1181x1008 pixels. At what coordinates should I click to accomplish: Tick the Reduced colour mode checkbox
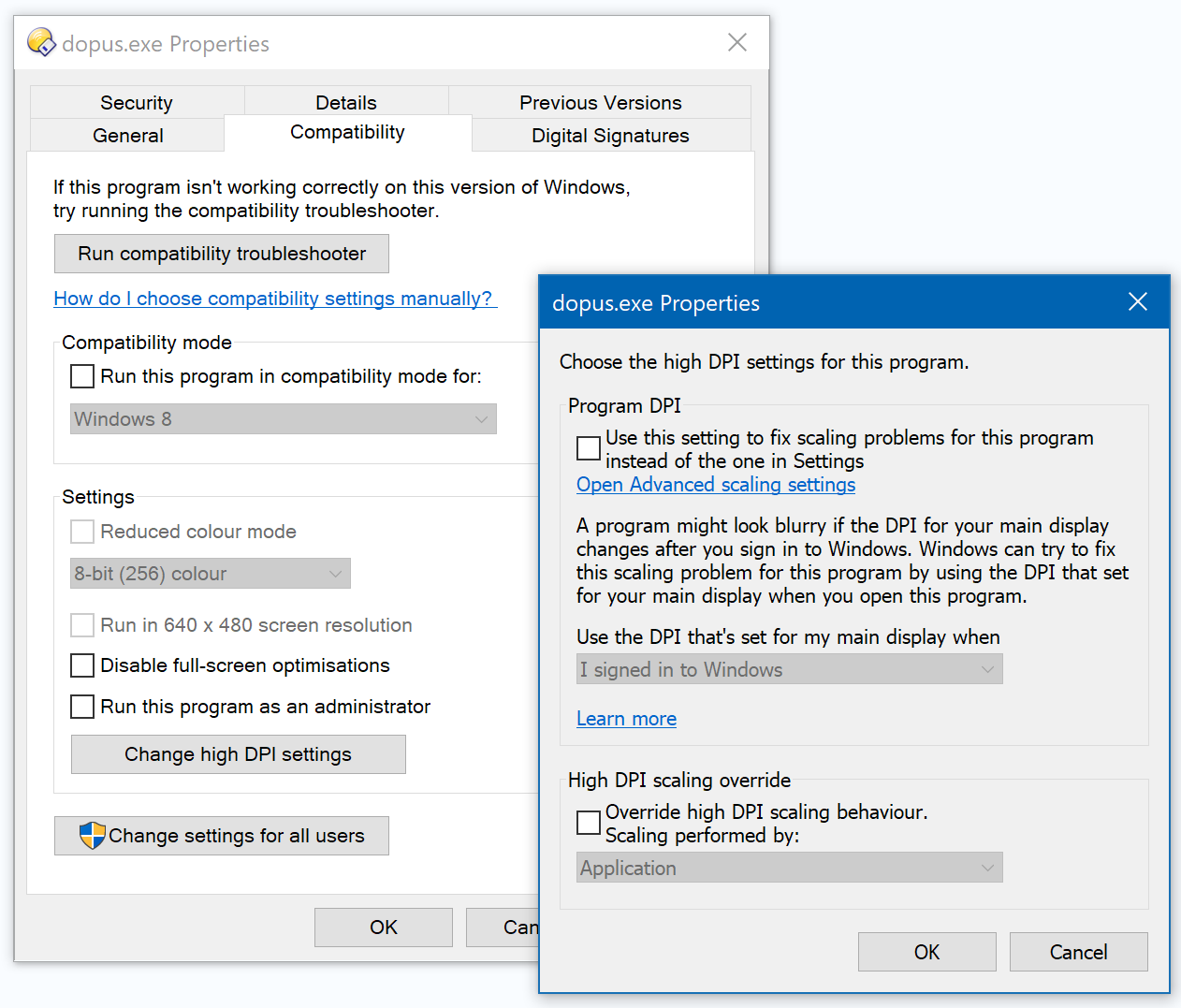click(x=82, y=532)
